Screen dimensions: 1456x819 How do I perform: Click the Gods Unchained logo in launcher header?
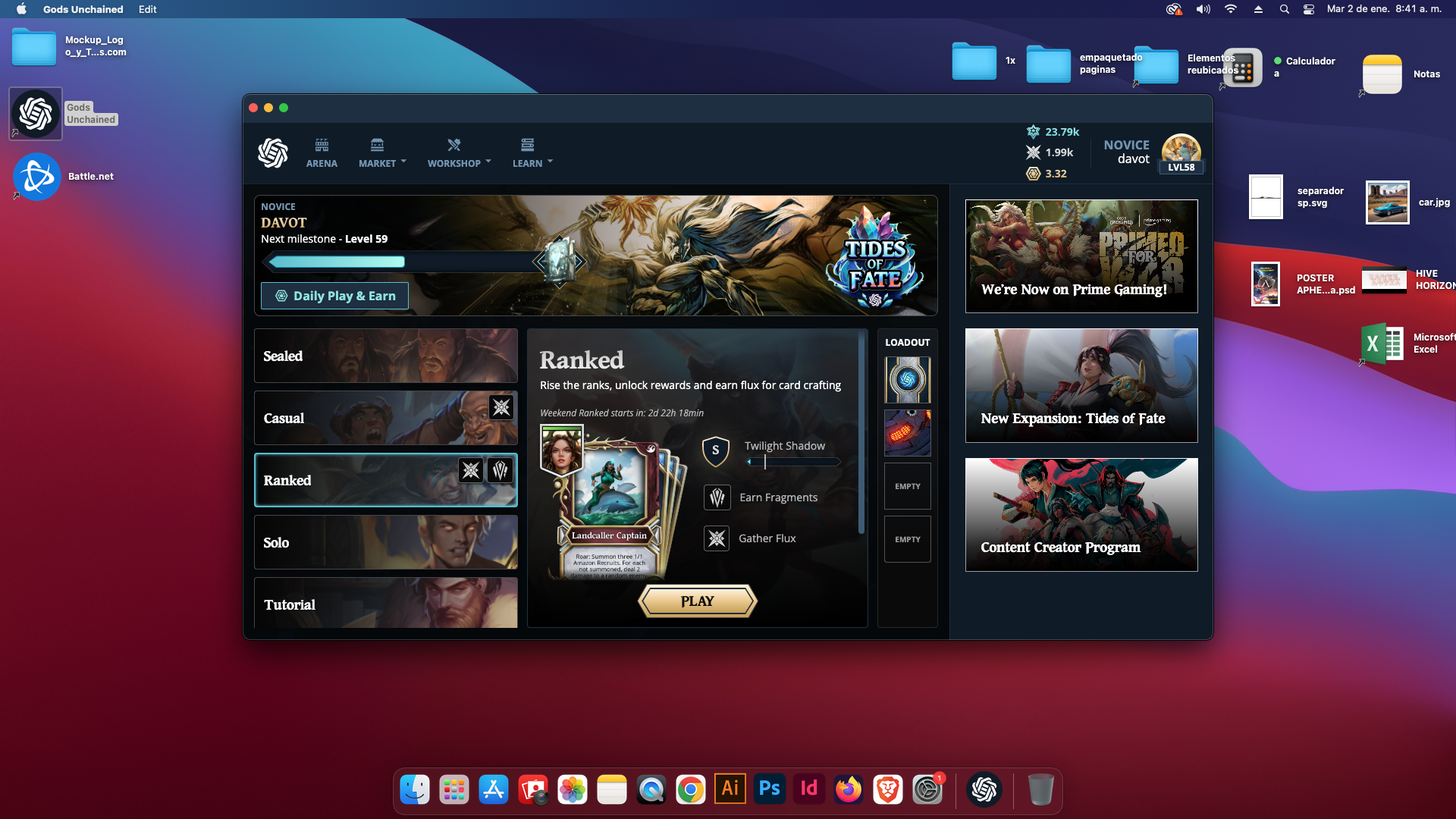pyautogui.click(x=273, y=152)
